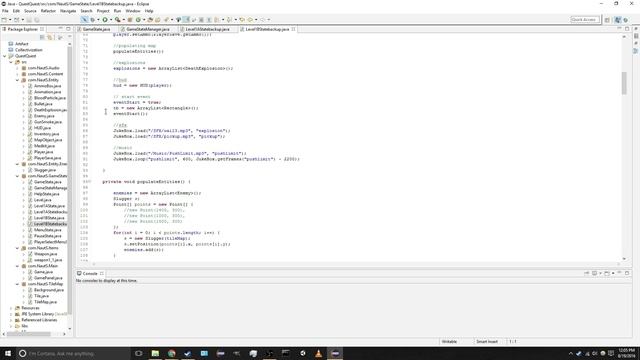The image size is (640, 360).
Task: Select HUD.java in Package Explorer
Action: click(42, 128)
